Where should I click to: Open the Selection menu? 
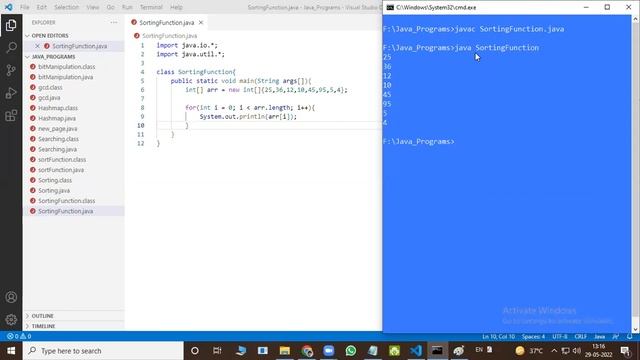tap(67, 7)
